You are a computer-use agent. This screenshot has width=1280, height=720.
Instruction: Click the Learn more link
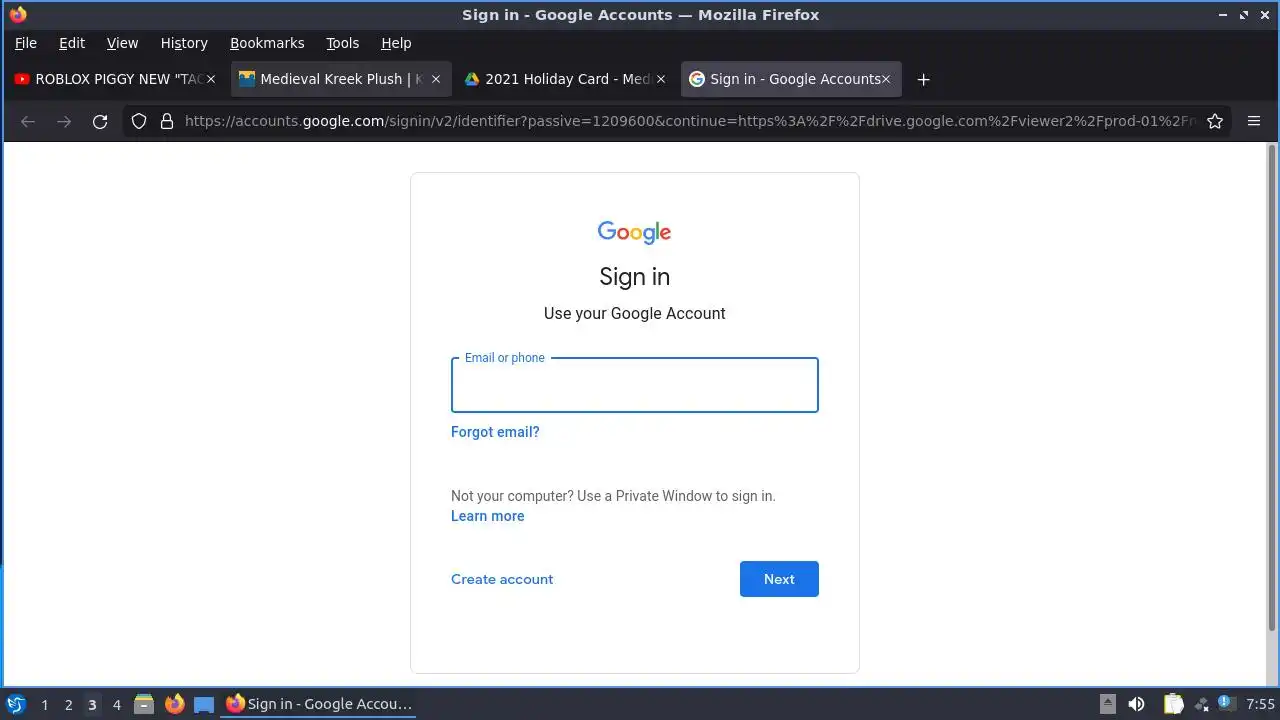tap(487, 516)
